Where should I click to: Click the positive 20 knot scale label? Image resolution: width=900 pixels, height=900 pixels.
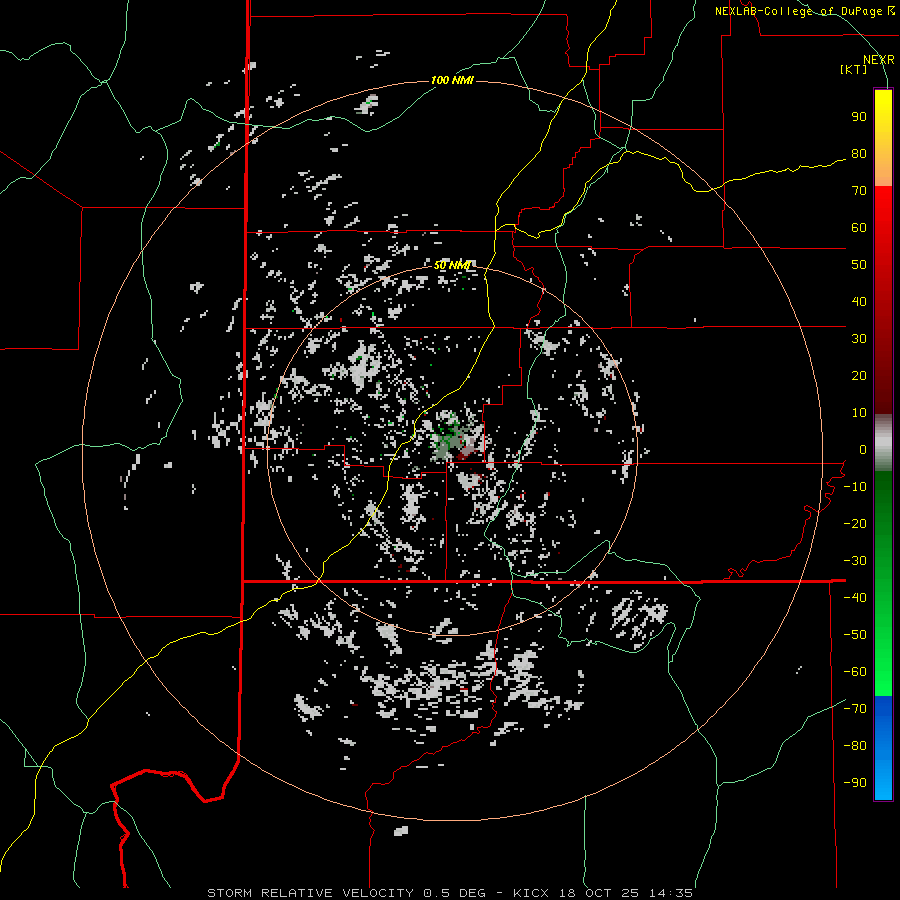(x=859, y=376)
